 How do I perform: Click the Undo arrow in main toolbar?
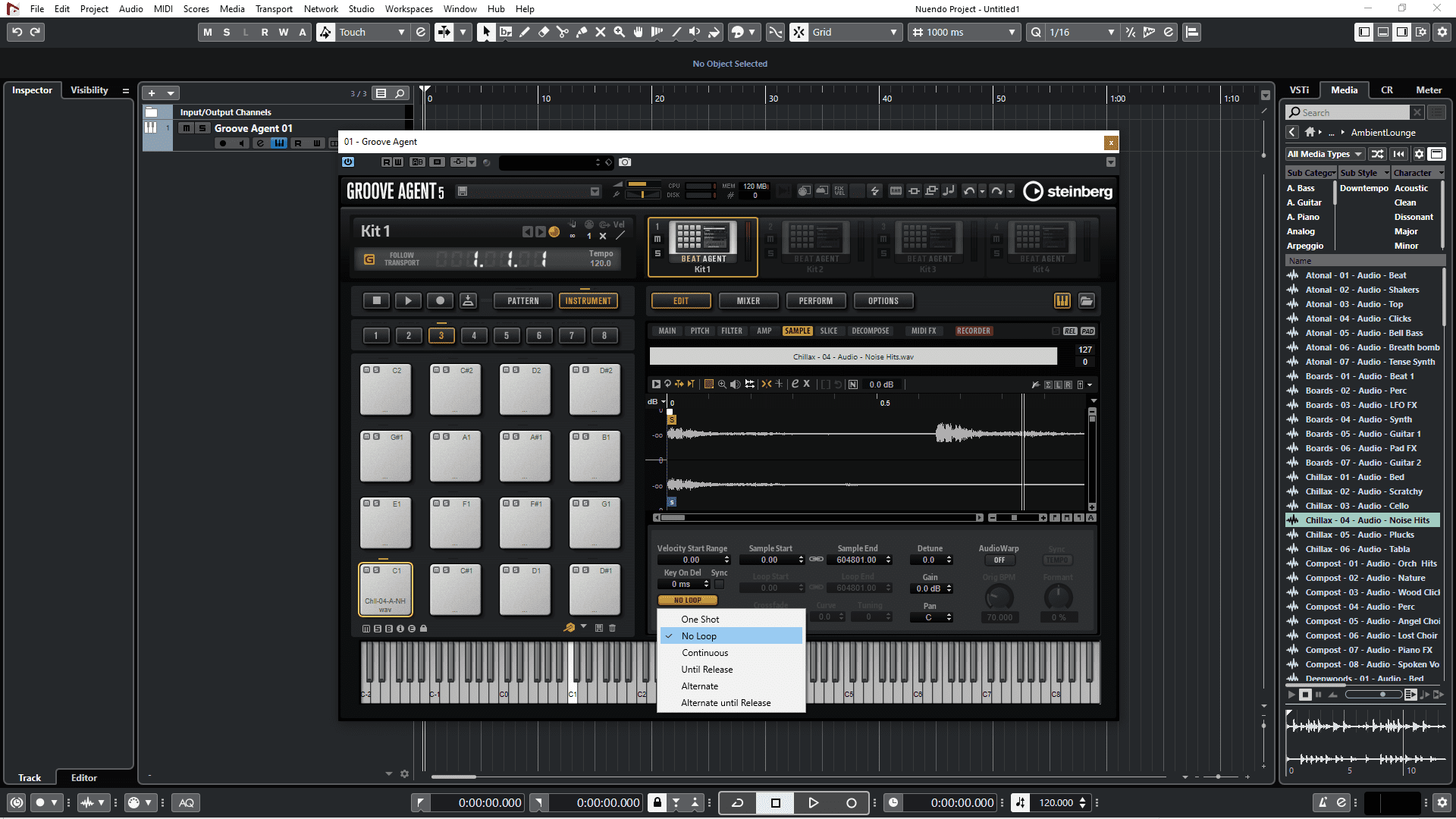pyautogui.click(x=17, y=32)
